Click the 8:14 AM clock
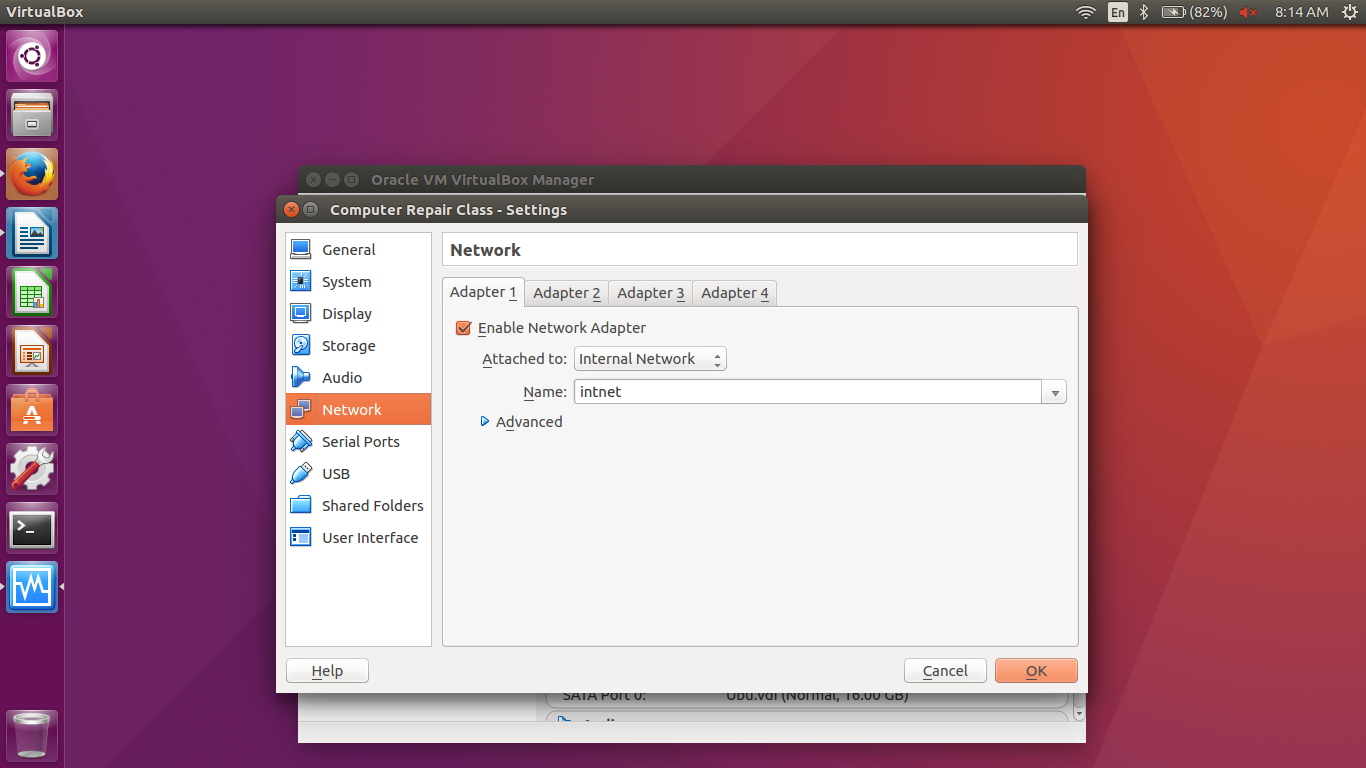The width and height of the screenshot is (1366, 768). coord(1301,12)
